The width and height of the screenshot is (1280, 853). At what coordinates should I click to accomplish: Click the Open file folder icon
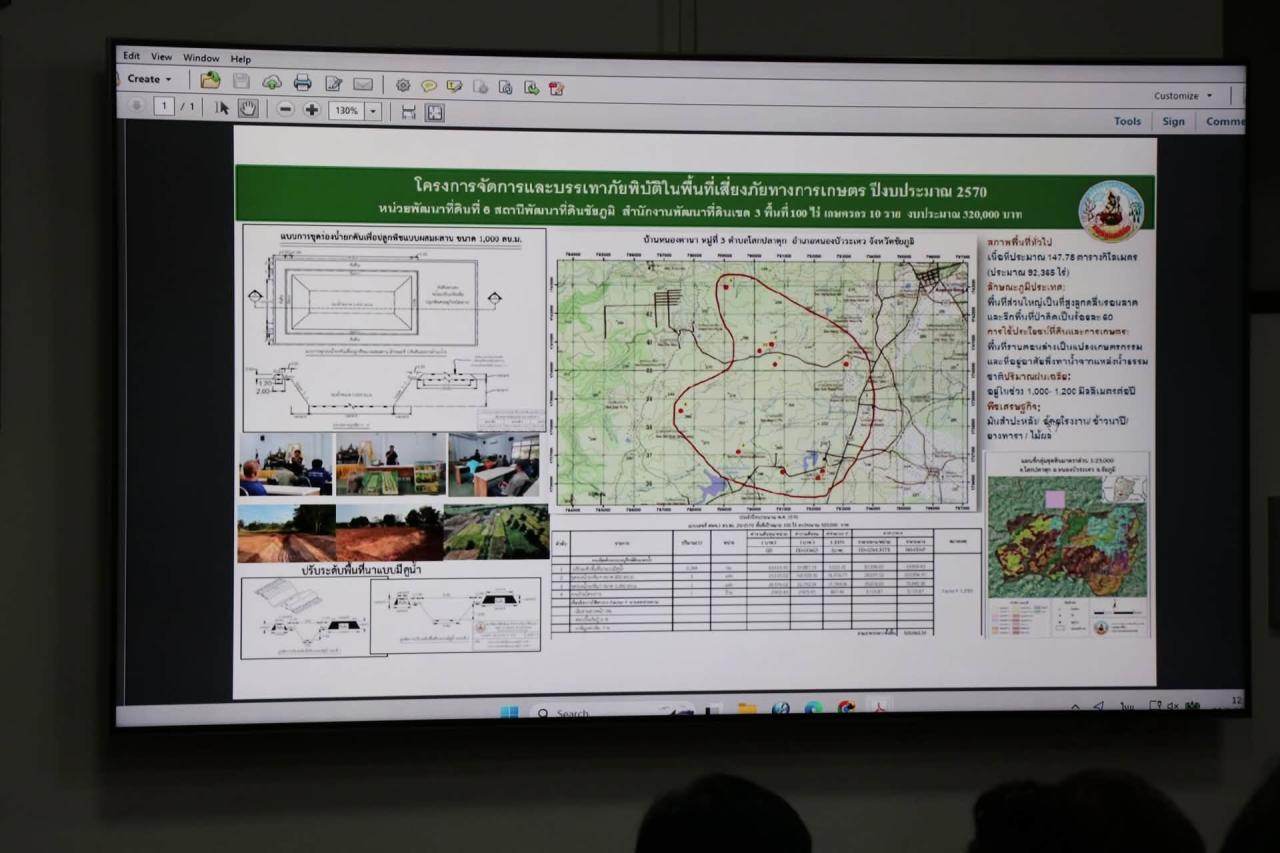(210, 80)
